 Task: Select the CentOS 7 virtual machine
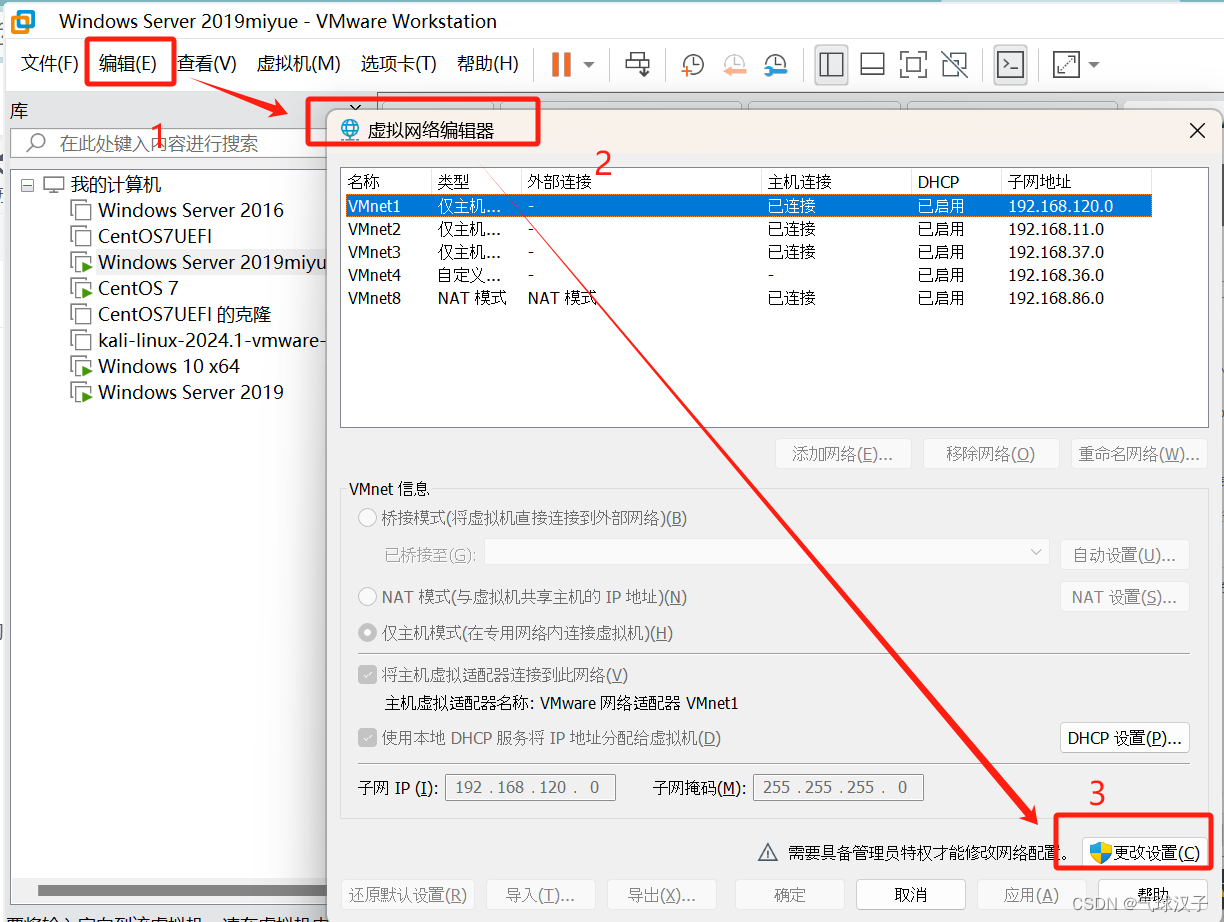point(138,288)
